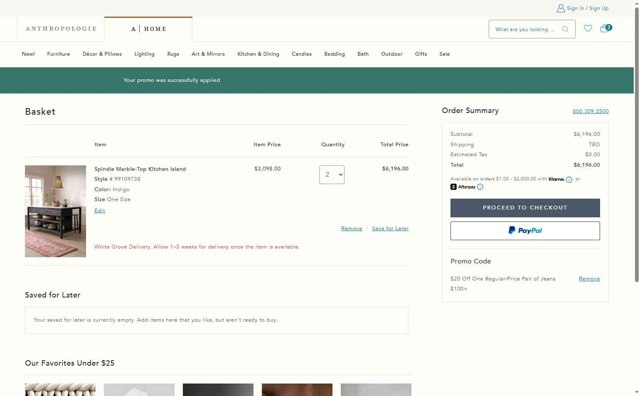Open the Sale menu
640x396 pixels.
coord(444,54)
